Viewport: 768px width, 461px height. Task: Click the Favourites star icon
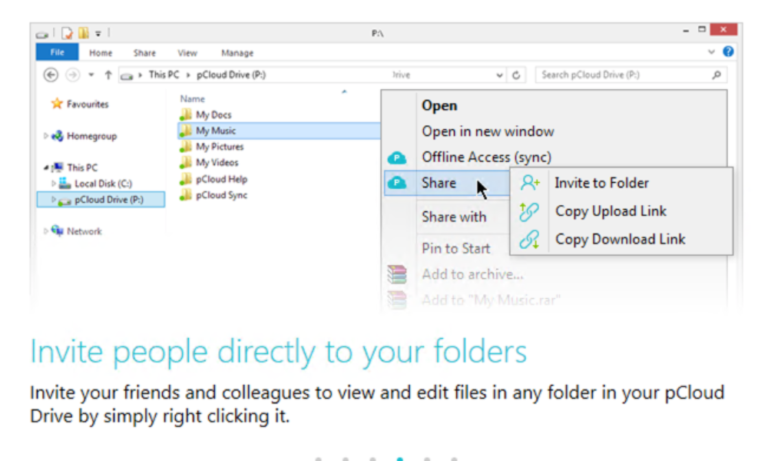point(57,103)
